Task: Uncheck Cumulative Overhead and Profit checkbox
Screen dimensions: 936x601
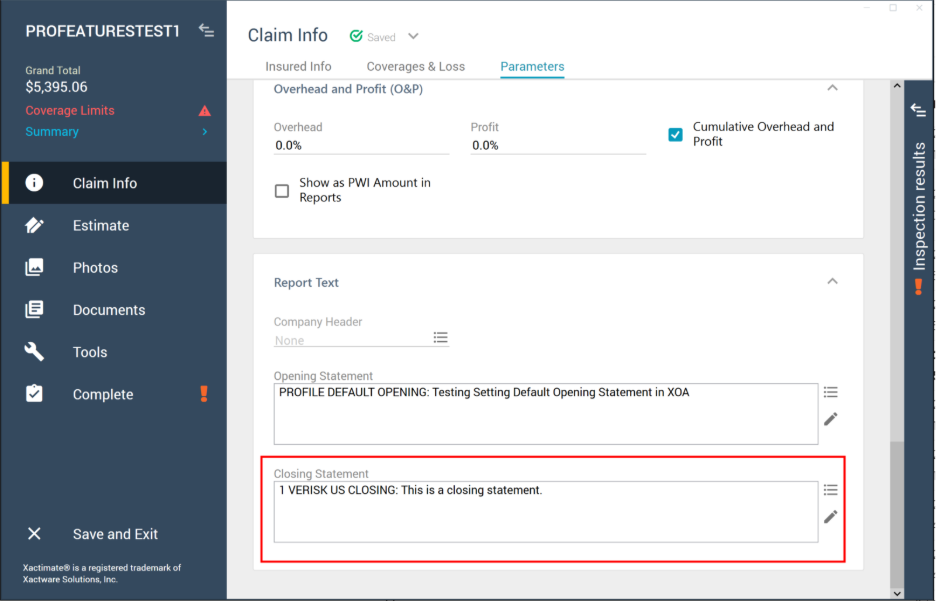Action: click(676, 134)
